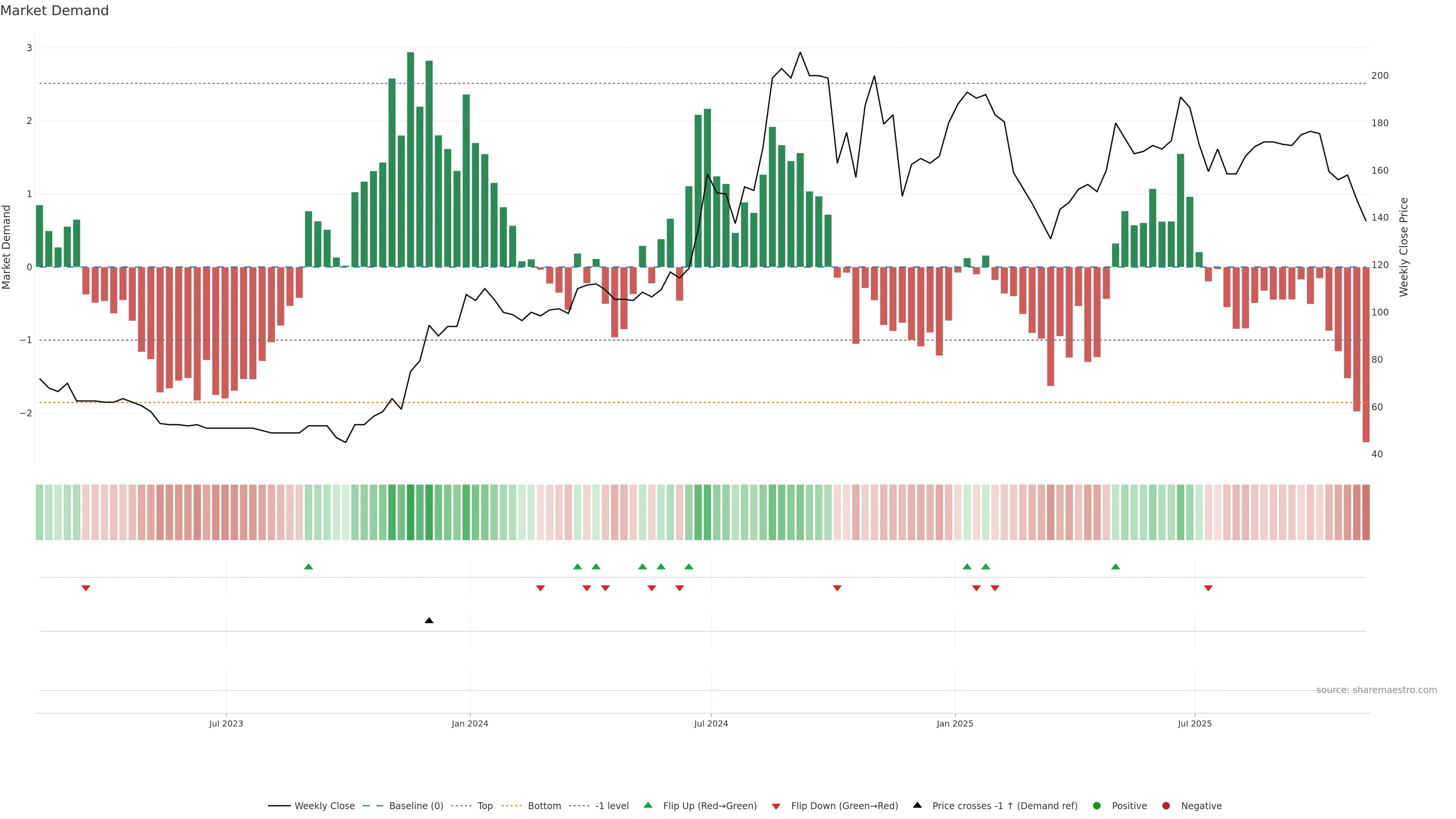Image resolution: width=1456 pixels, height=819 pixels.
Task: Click the Bottom legend line icon
Action: coord(511,806)
